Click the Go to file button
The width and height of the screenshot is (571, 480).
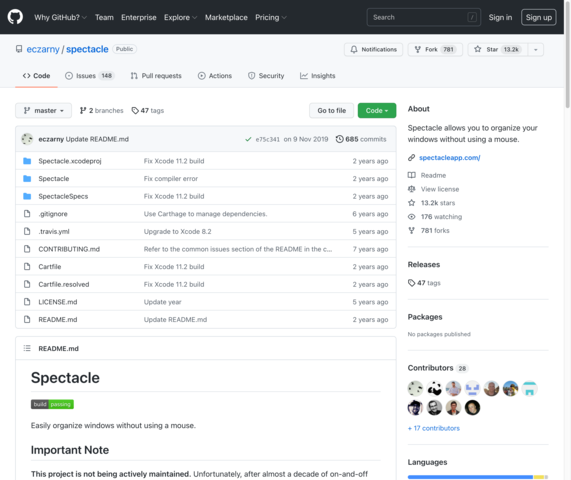coord(331,110)
